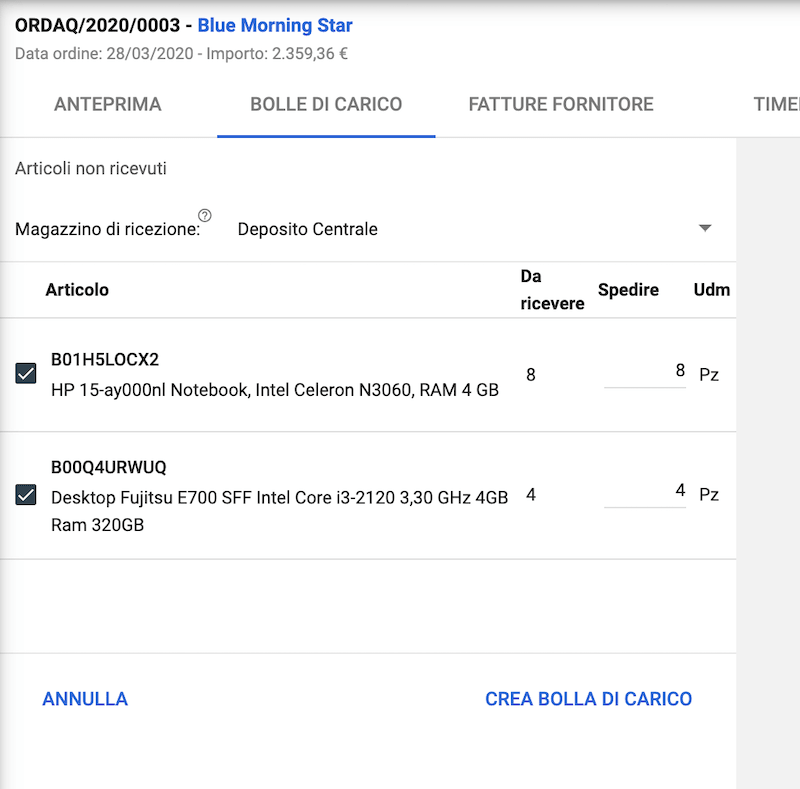Uncheck the B00Q4URWUQ article checkbox
800x789 pixels.
[26, 494]
